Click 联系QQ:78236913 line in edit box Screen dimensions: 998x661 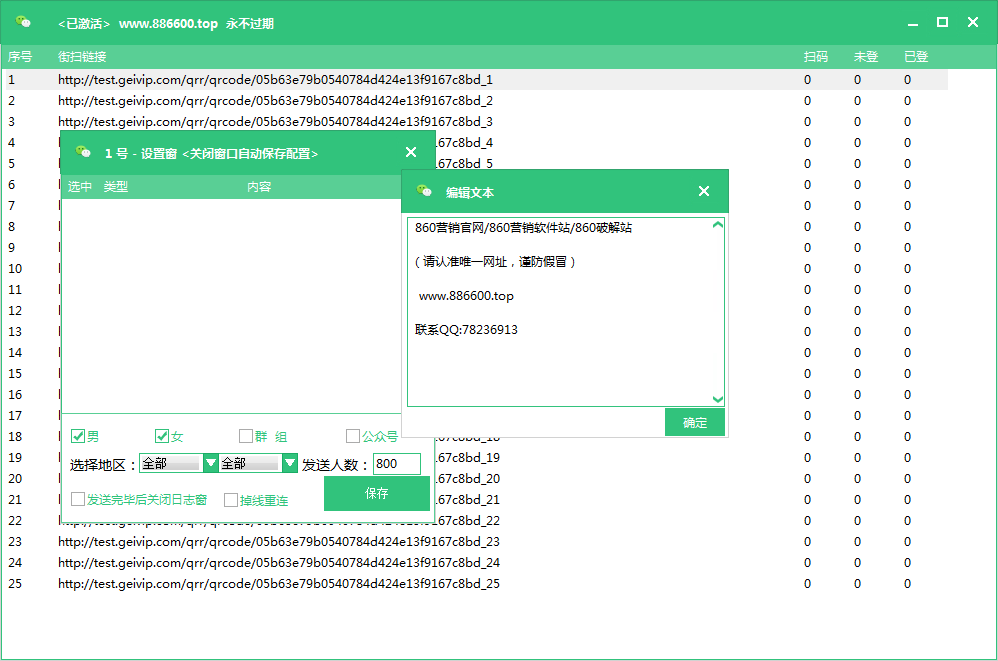pos(466,330)
